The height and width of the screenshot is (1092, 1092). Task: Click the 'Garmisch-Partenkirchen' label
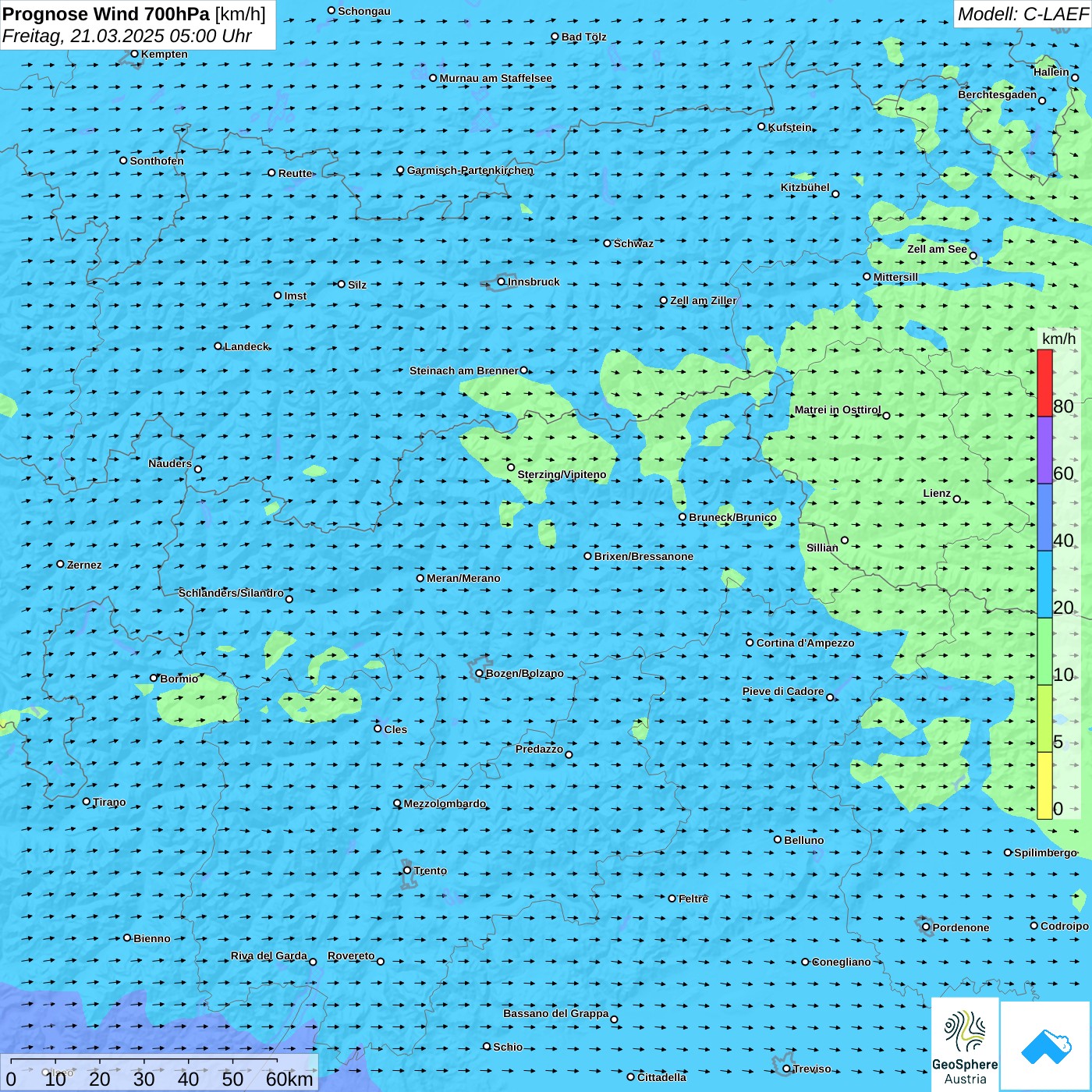(470, 170)
